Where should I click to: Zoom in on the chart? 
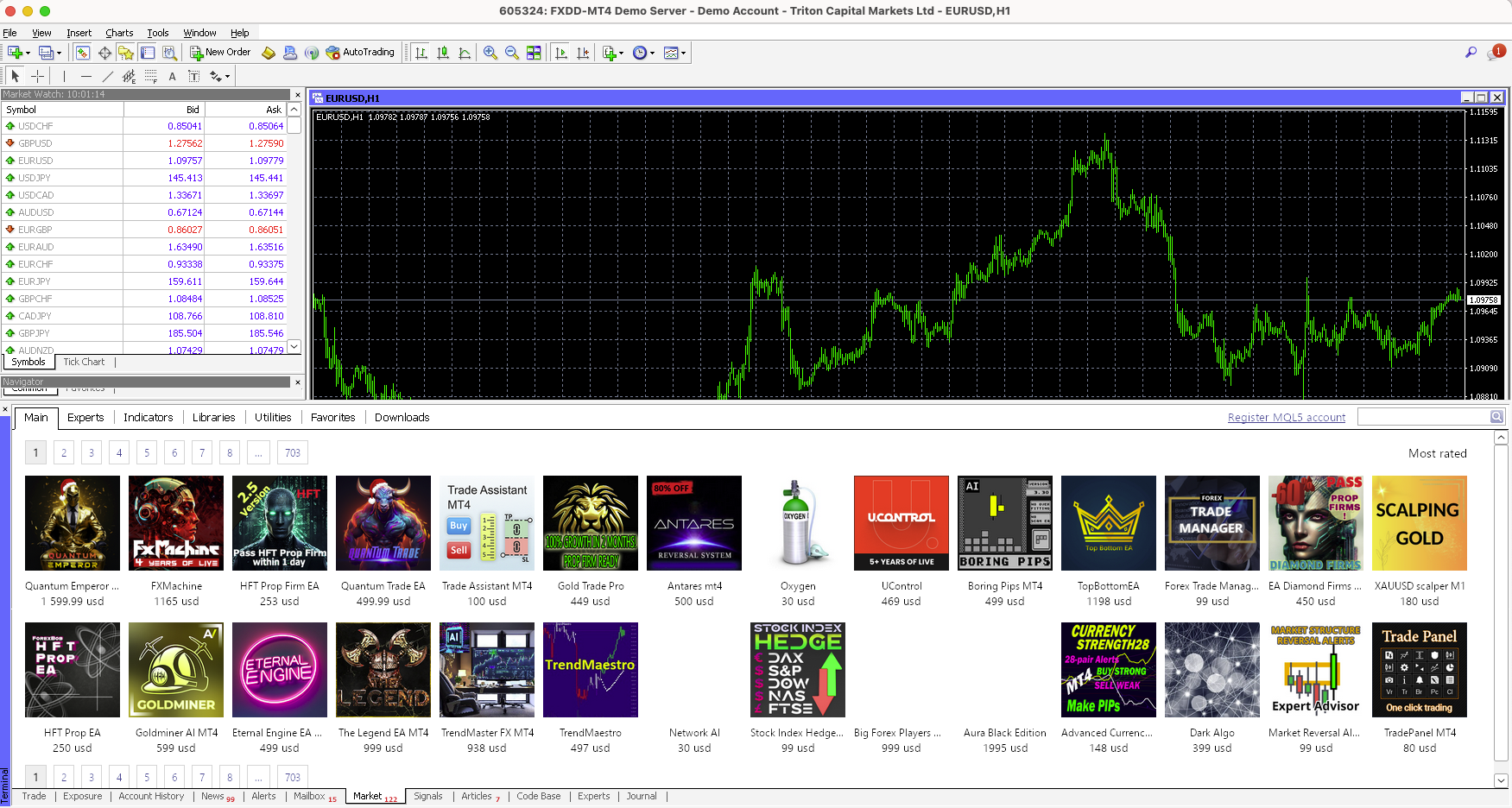coord(490,53)
